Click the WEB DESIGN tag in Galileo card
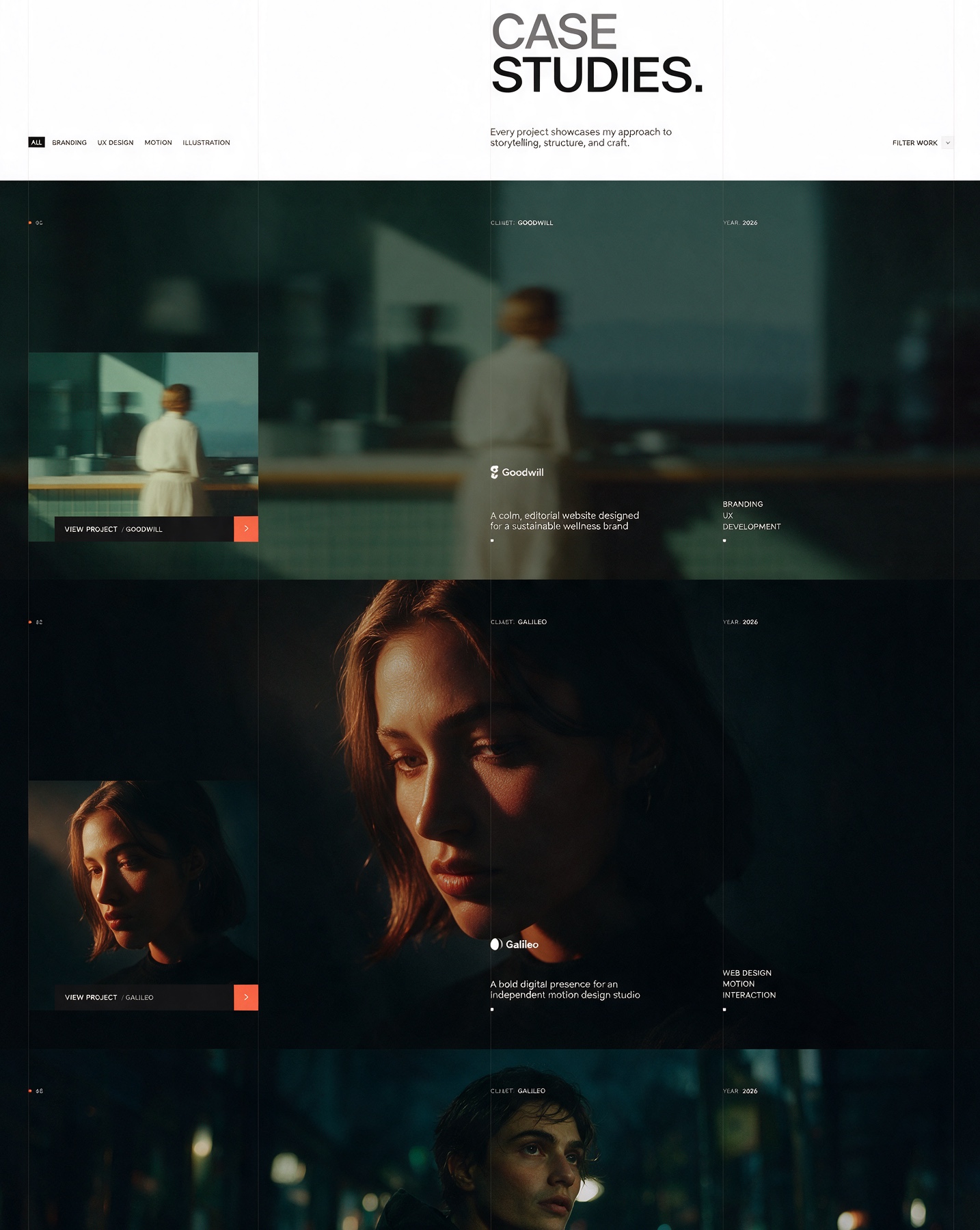The height and width of the screenshot is (1230, 980). (747, 973)
